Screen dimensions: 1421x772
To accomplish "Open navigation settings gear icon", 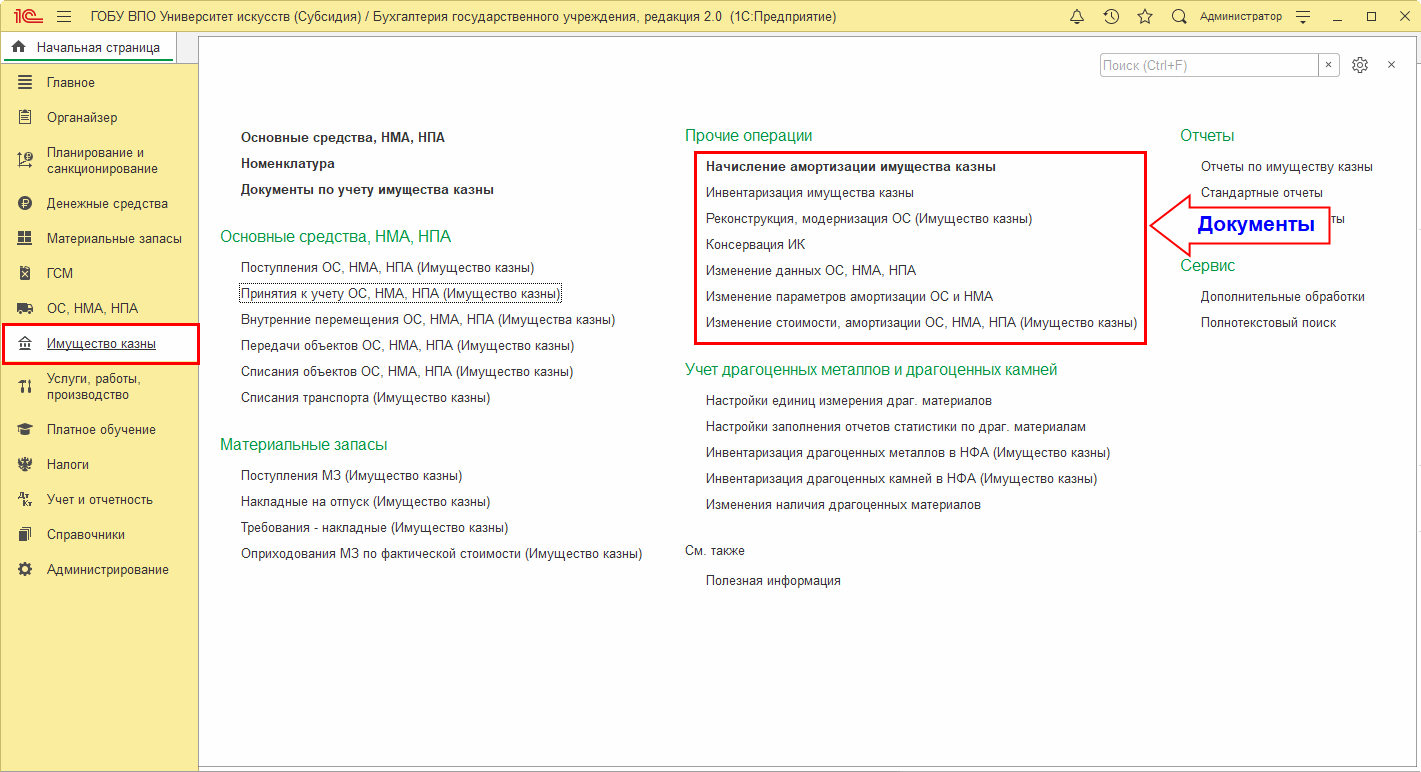I will point(1359,65).
